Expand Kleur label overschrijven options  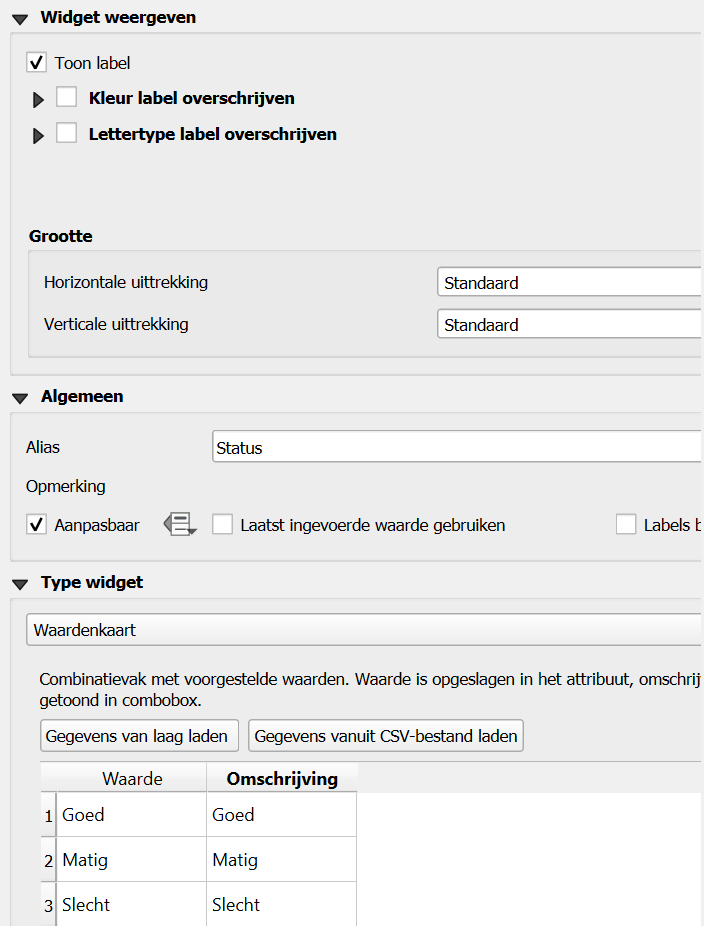(x=39, y=100)
